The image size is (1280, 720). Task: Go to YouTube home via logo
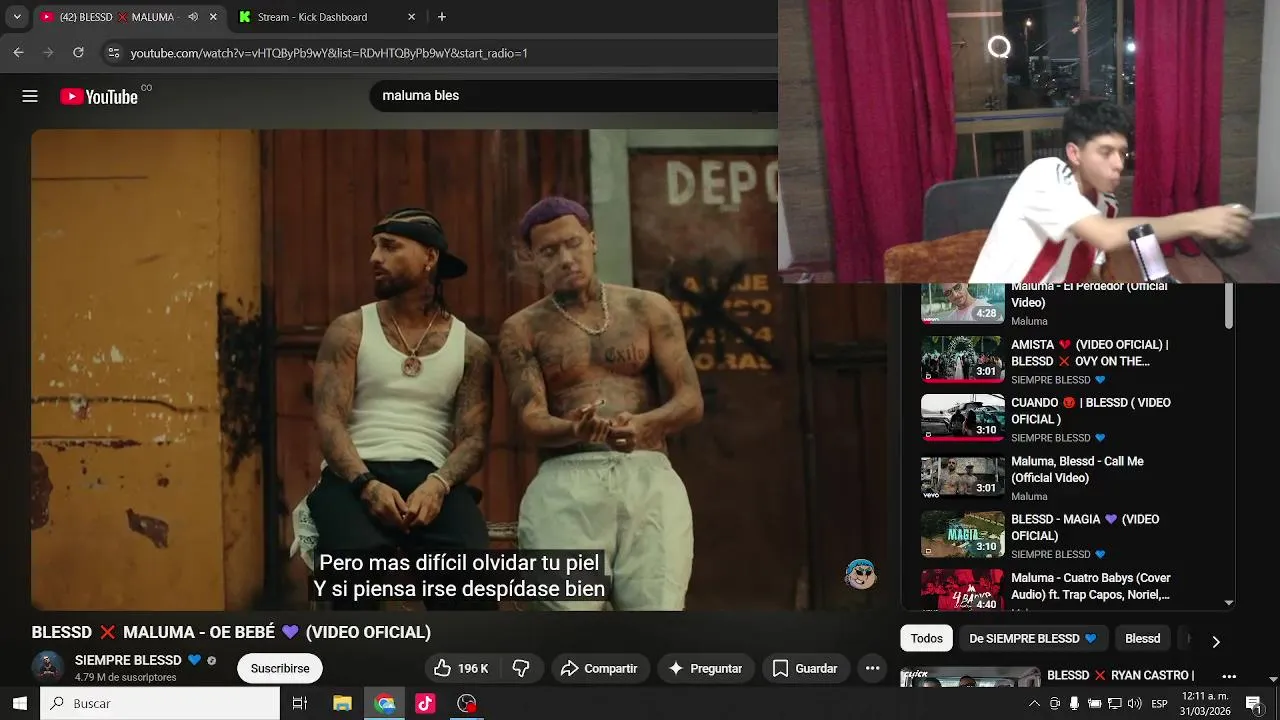pyautogui.click(x=99, y=96)
